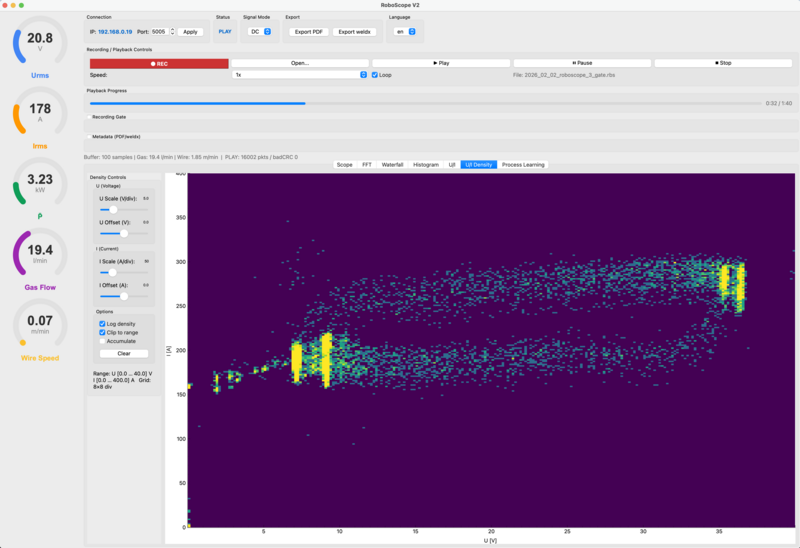Pause the recording playback
Image resolution: width=800 pixels, height=548 pixels.
click(x=582, y=63)
